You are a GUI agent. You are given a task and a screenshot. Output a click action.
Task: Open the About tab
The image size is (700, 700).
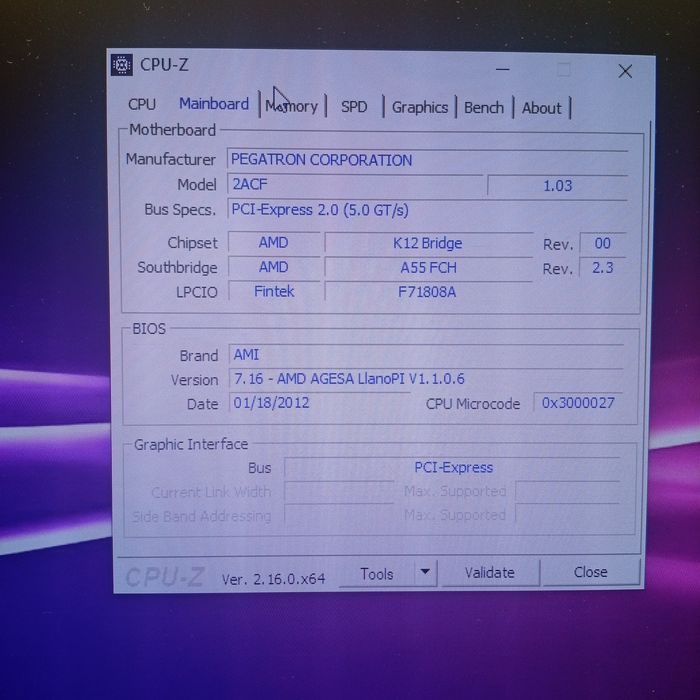pos(542,108)
